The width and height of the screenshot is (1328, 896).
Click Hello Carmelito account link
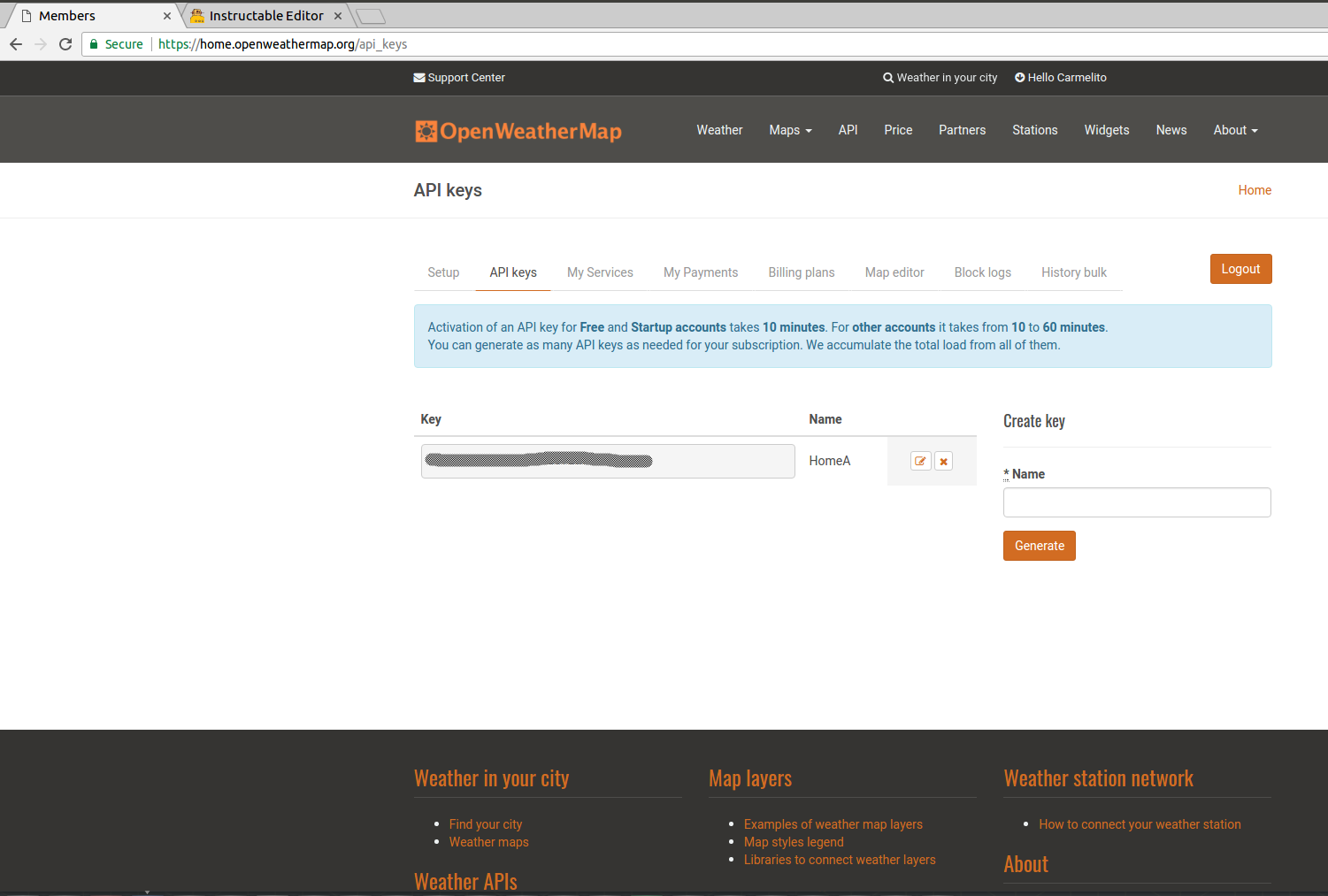click(1061, 78)
